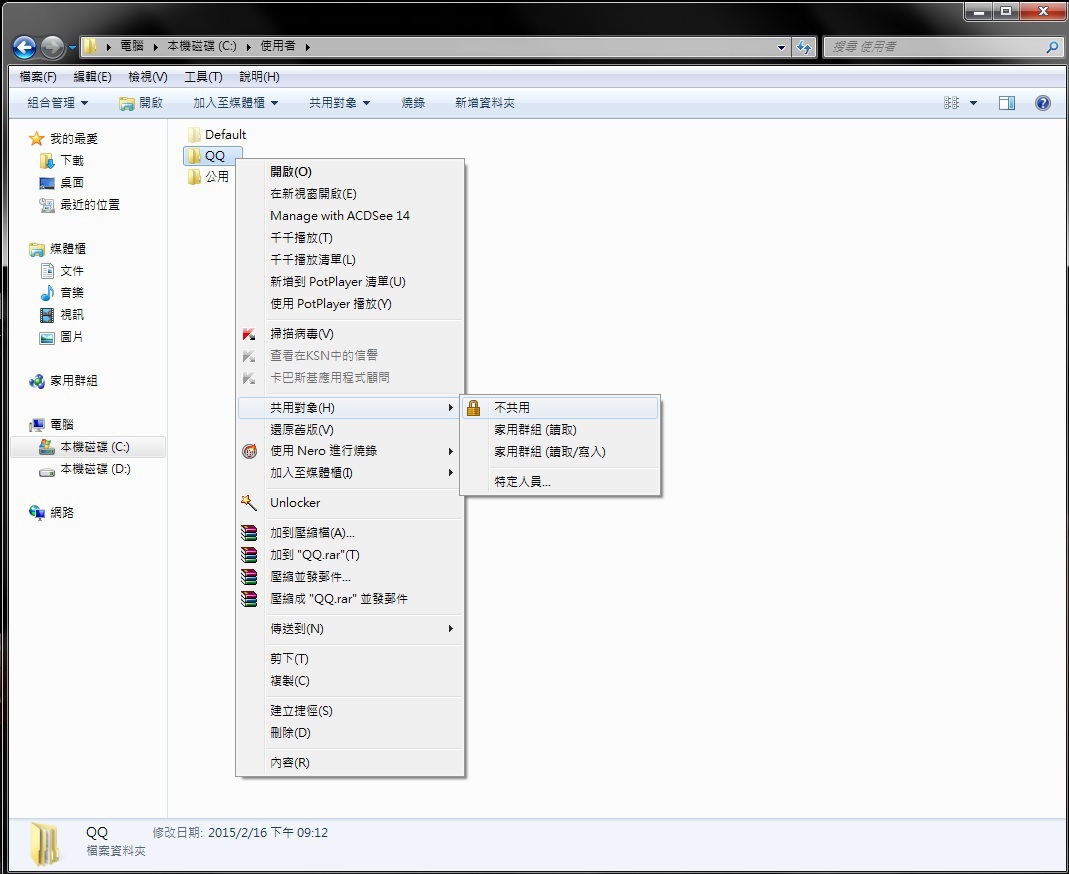The height and width of the screenshot is (874, 1069).
Task: Open the 檔案(F) menu
Action: coord(38,77)
